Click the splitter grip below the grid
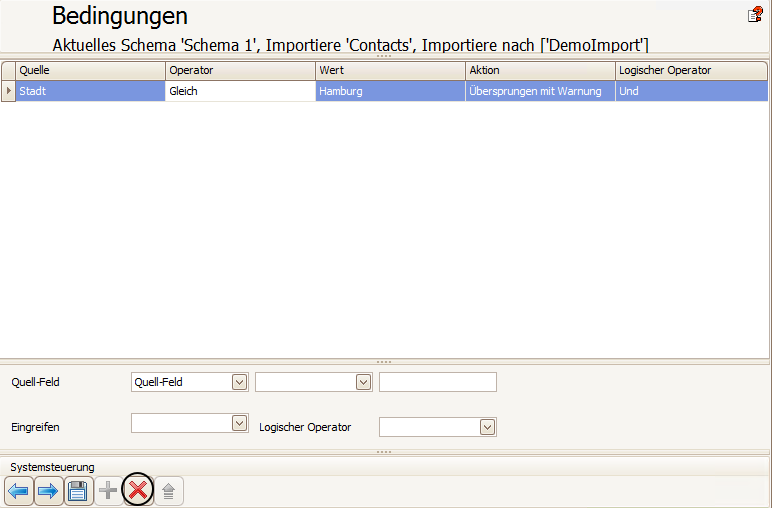 (384, 362)
